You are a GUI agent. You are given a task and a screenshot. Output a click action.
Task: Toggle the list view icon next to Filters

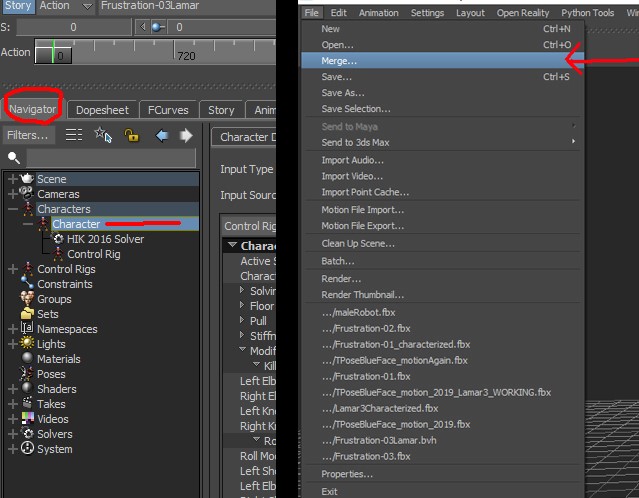[74, 135]
